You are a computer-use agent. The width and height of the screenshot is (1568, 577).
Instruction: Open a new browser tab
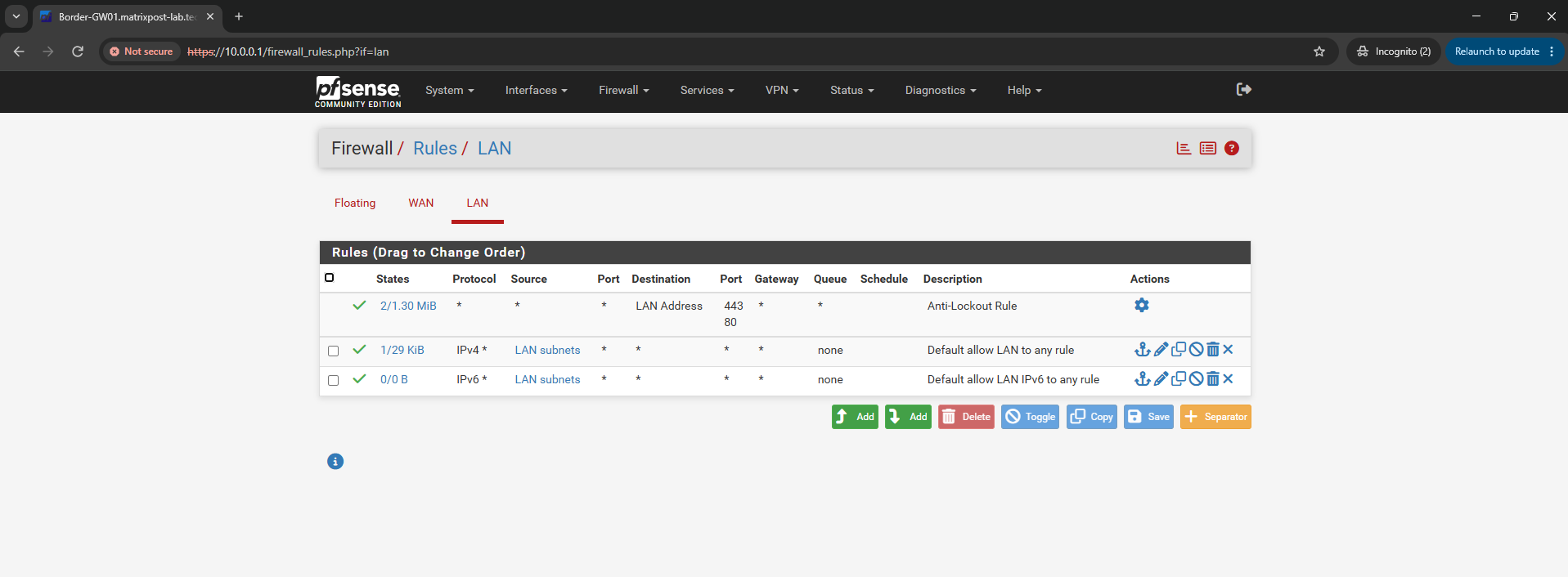pos(239,16)
